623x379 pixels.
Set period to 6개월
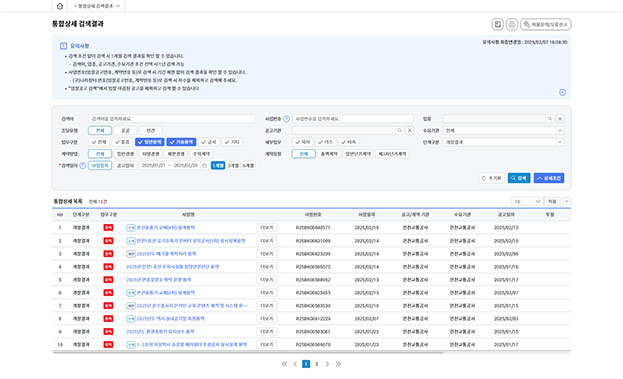coord(248,166)
